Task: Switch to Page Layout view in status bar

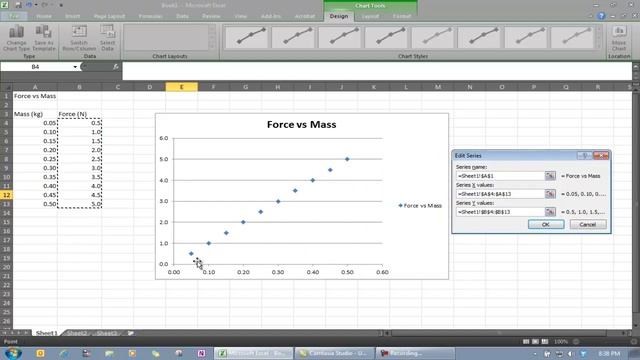Action: tap(535, 342)
